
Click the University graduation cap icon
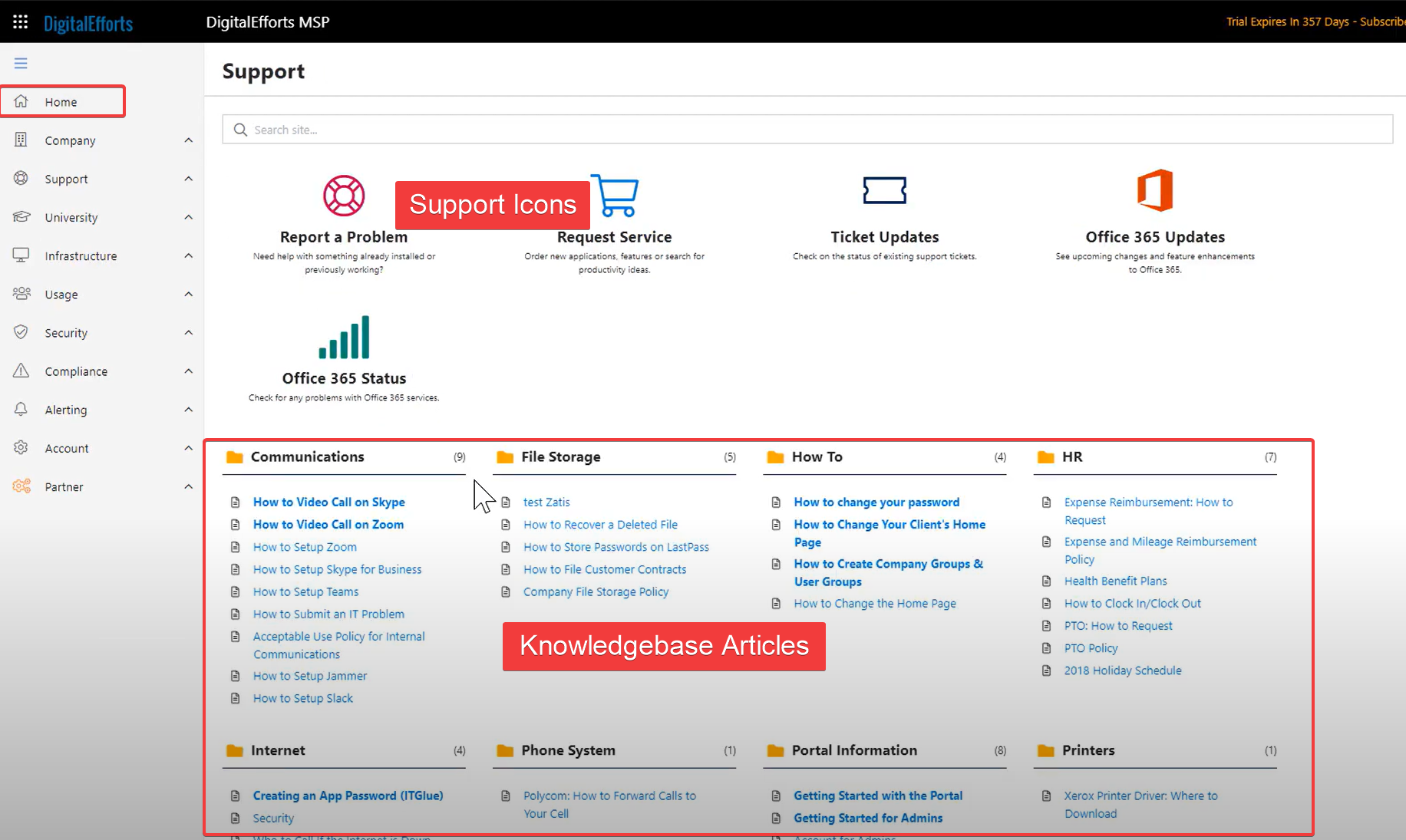point(21,216)
